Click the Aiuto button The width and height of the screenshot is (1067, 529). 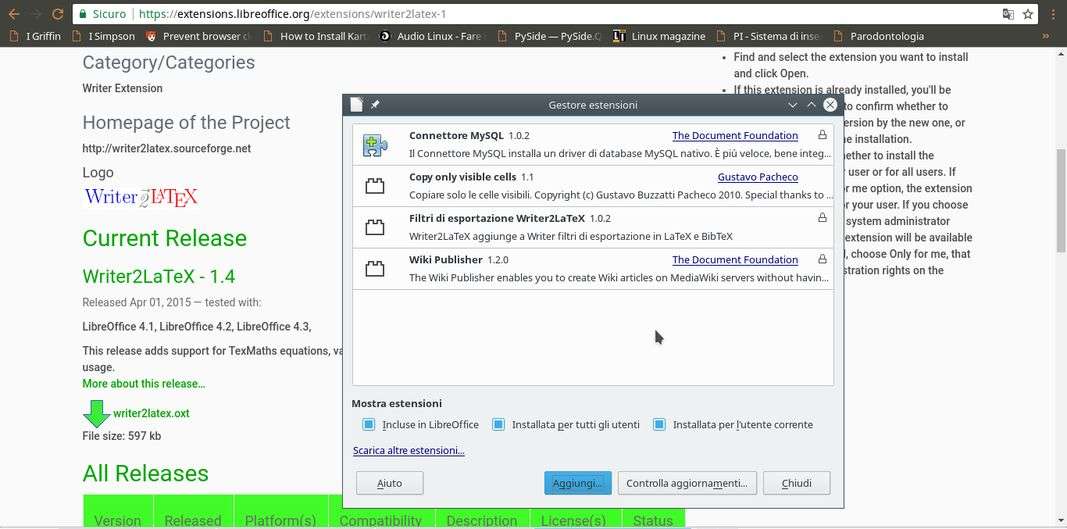click(389, 483)
